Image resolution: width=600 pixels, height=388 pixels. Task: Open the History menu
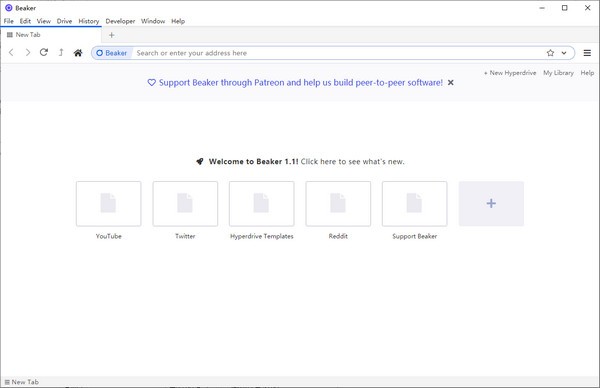[x=89, y=21]
